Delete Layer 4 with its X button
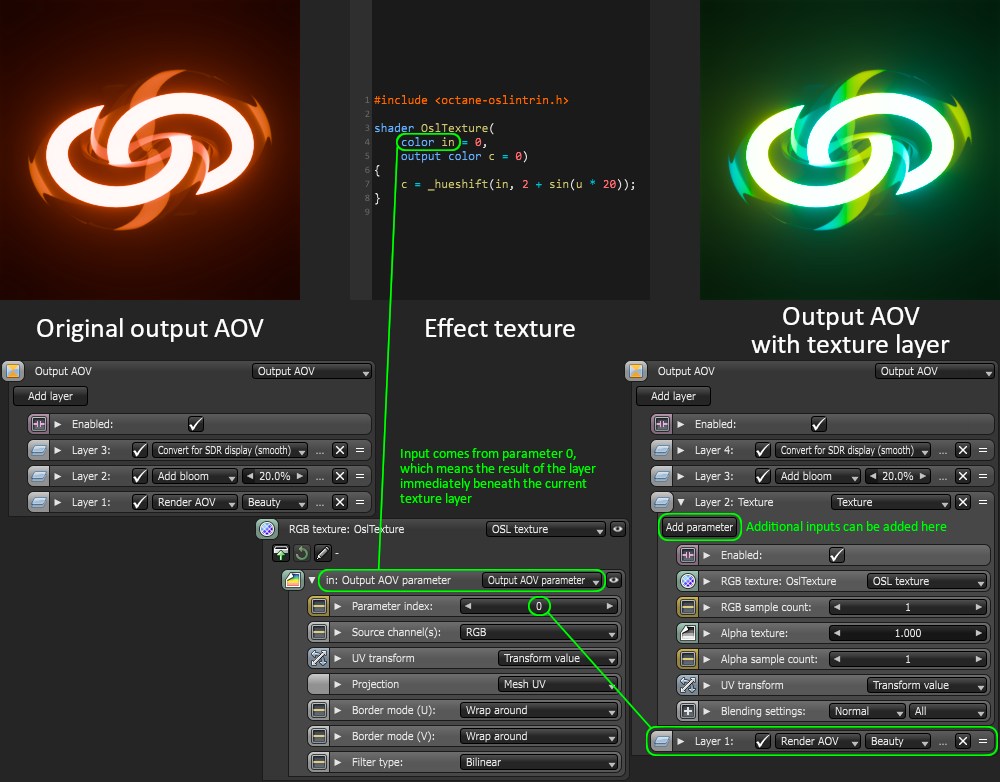 963,449
